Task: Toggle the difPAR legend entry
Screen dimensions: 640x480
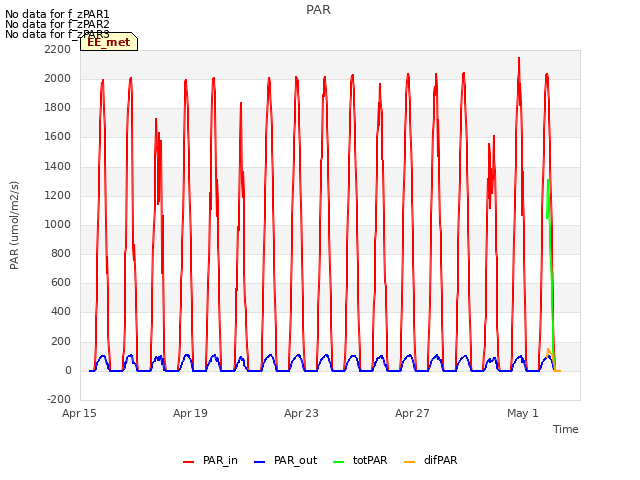Action: (431, 460)
